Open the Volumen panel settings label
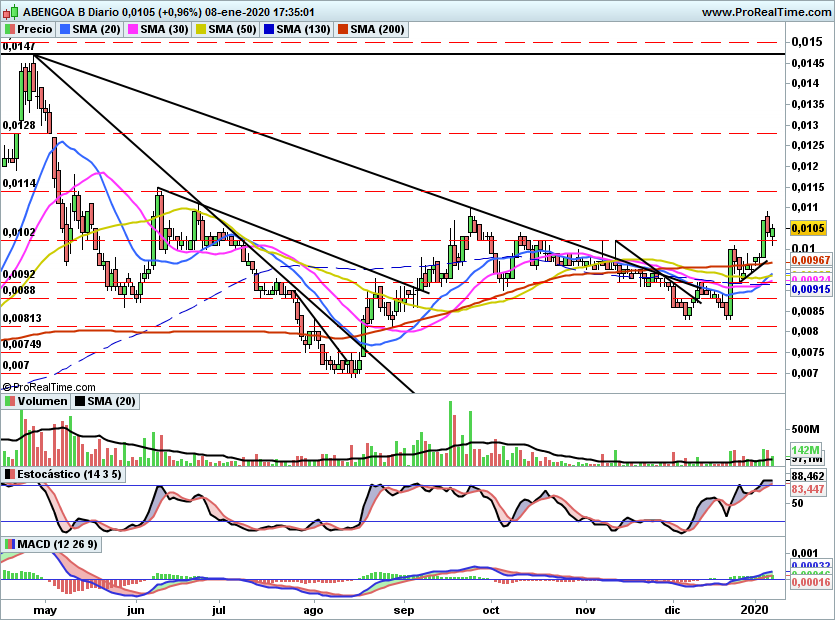 click(42, 401)
